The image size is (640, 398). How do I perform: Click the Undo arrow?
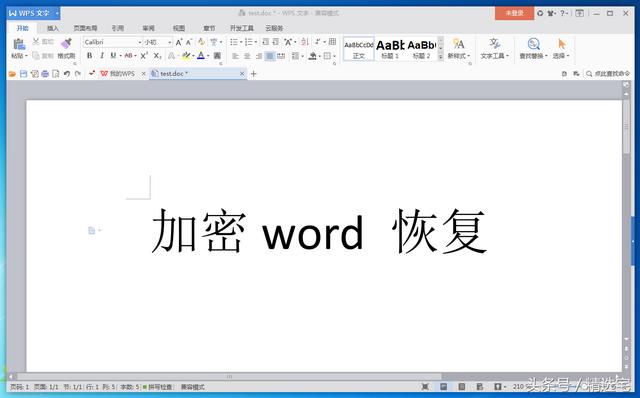tap(67, 74)
